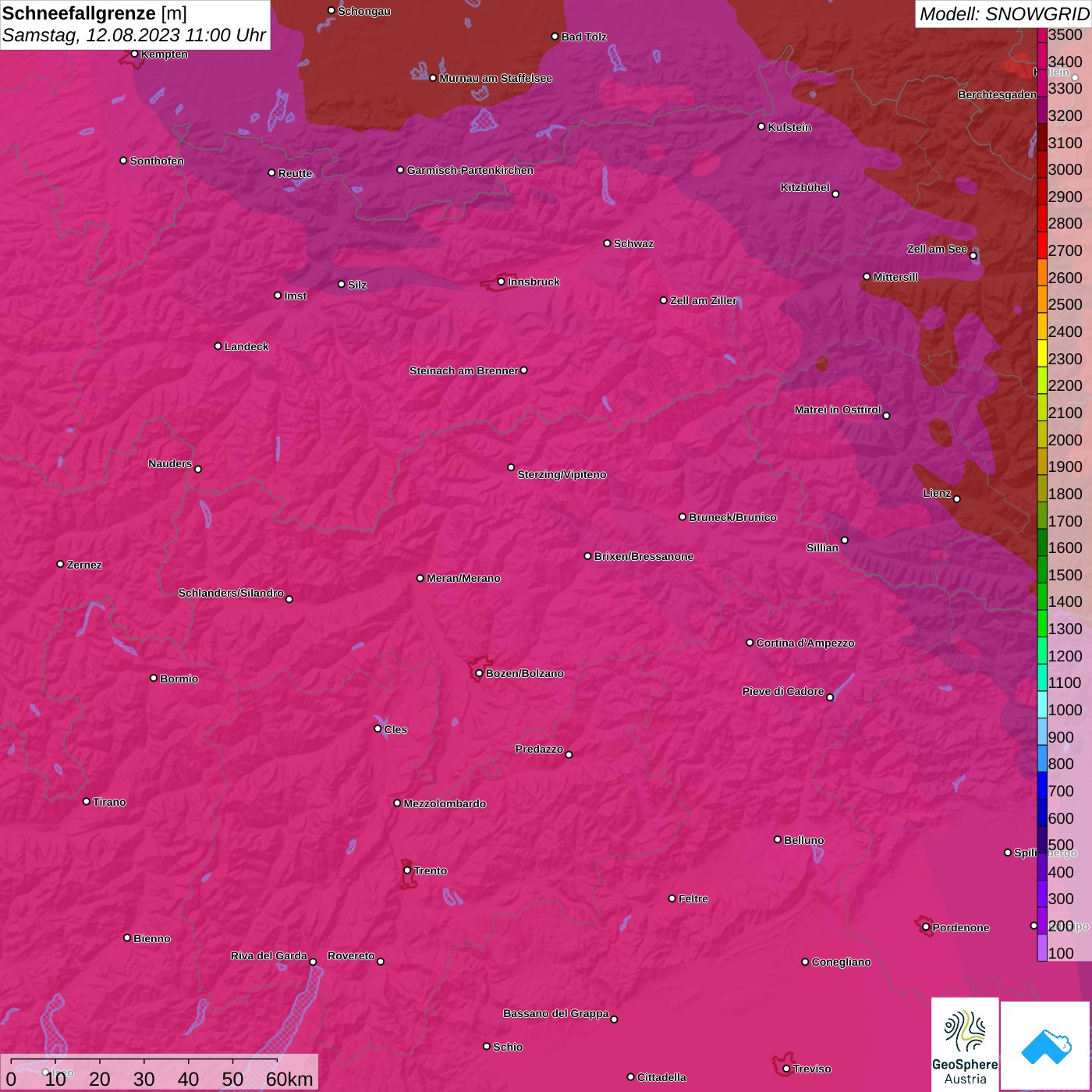Viewport: 1092px width, 1092px height.
Task: Click the Sterzing/Vipiteno label
Action: point(562,474)
